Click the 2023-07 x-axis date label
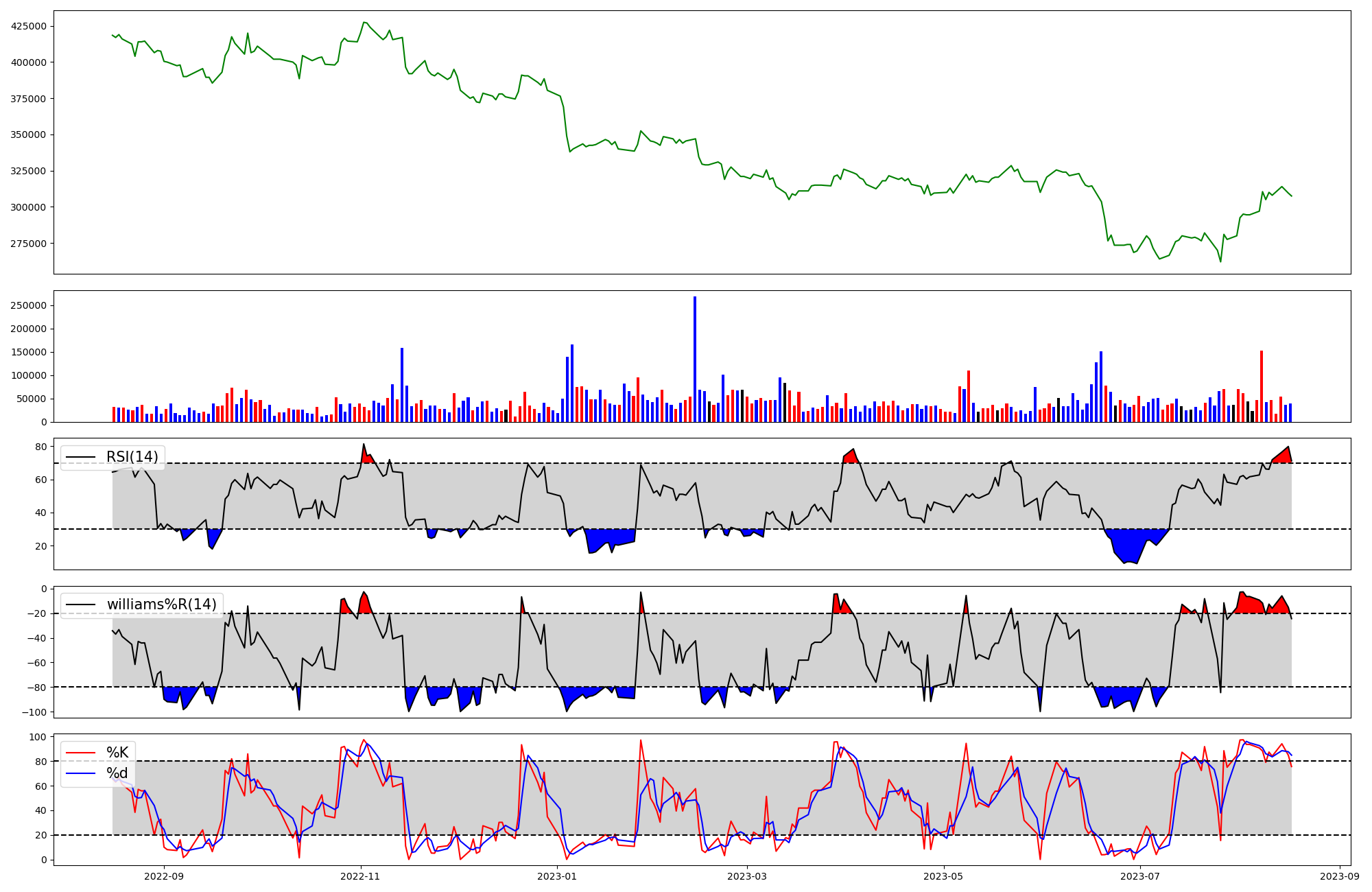This screenshot has width=1372, height=892. click(1140, 876)
